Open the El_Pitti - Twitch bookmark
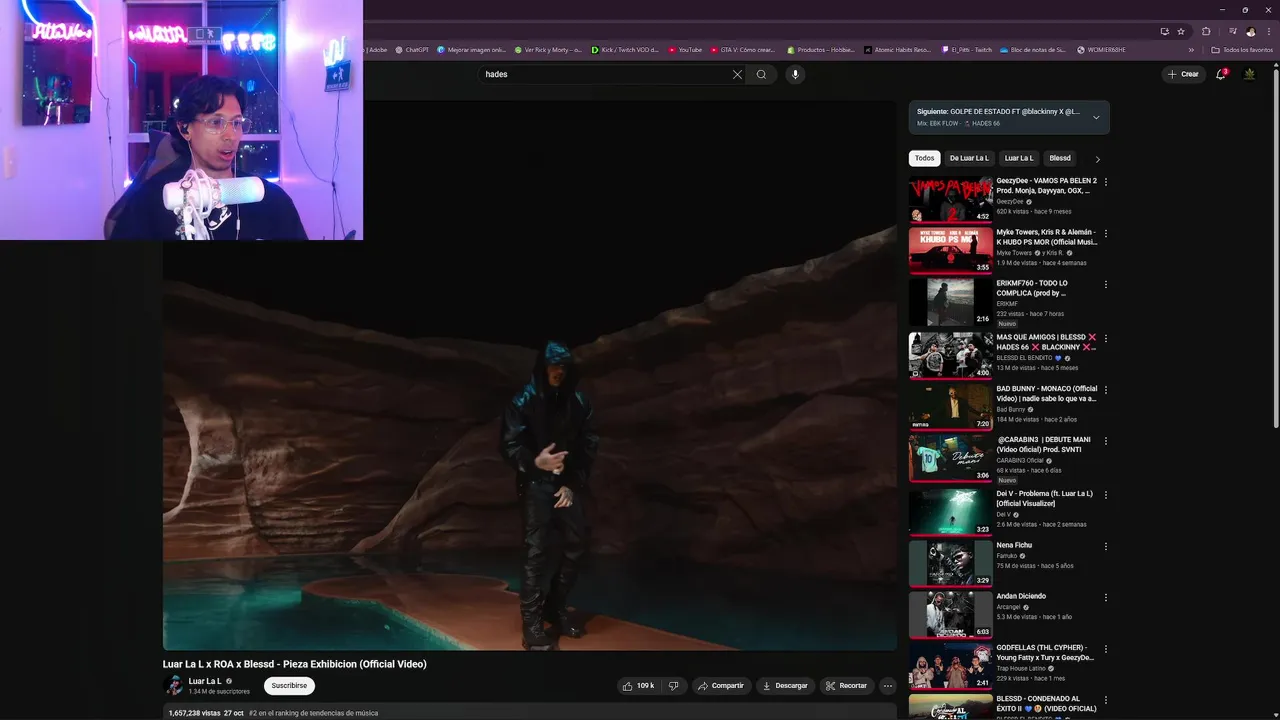 [967, 49]
